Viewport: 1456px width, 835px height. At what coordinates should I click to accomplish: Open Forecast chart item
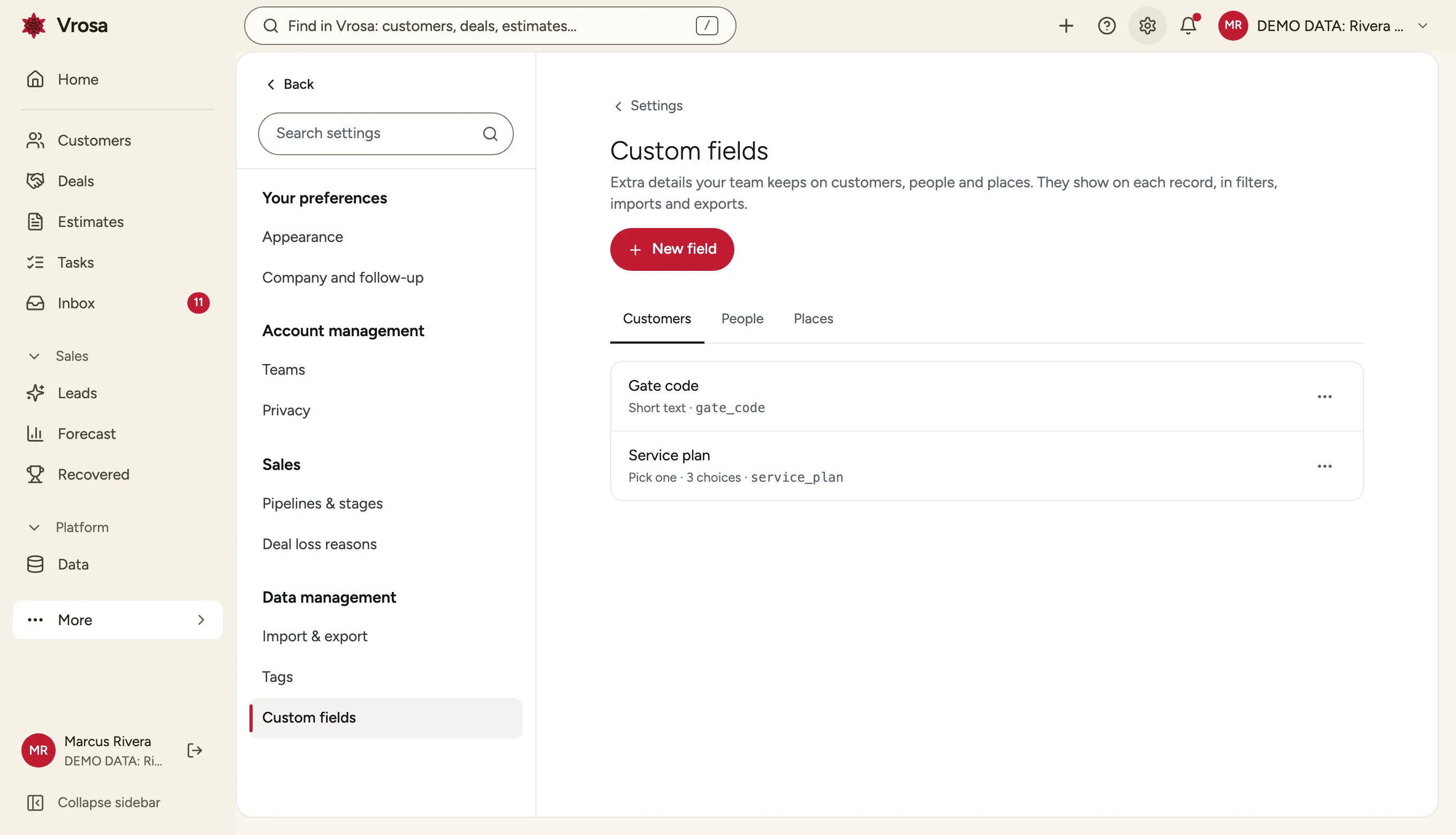click(118, 434)
